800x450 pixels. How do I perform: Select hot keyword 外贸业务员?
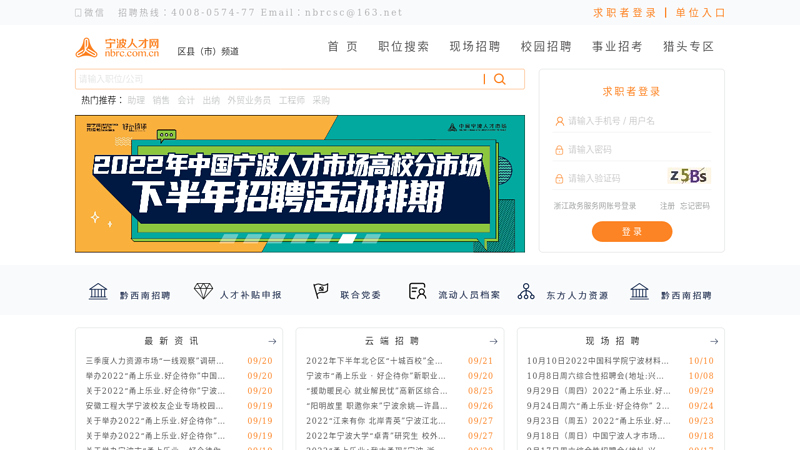(x=249, y=100)
